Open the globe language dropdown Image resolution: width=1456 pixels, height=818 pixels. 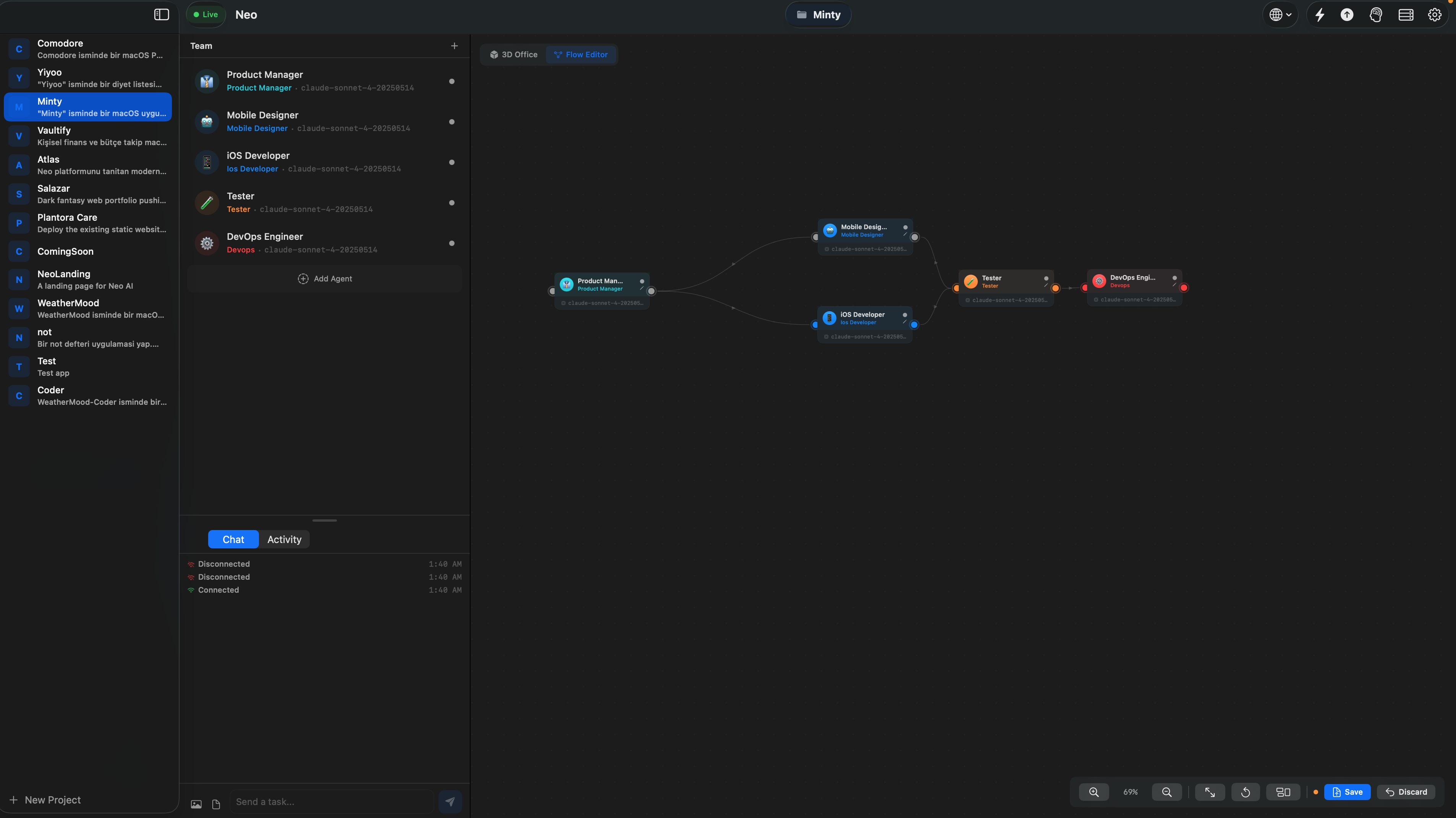pos(1280,15)
